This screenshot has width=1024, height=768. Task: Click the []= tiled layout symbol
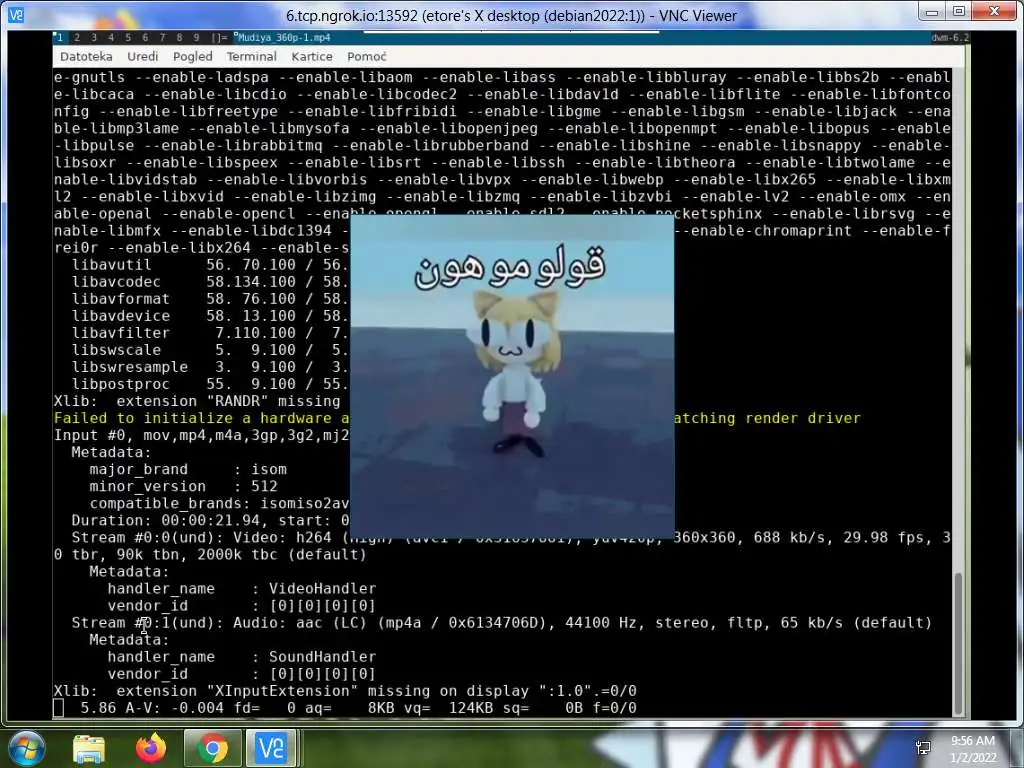click(x=219, y=38)
